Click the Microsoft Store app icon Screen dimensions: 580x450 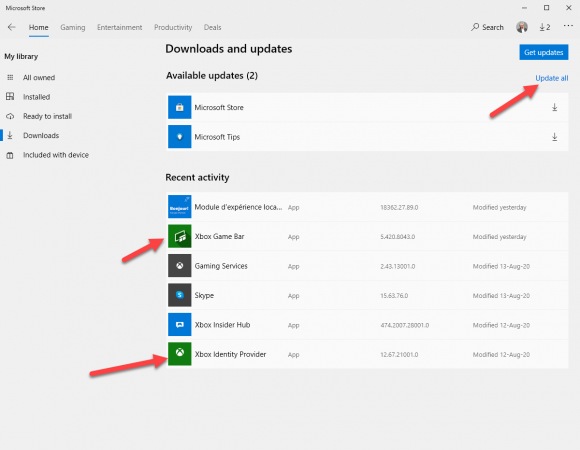[179, 107]
